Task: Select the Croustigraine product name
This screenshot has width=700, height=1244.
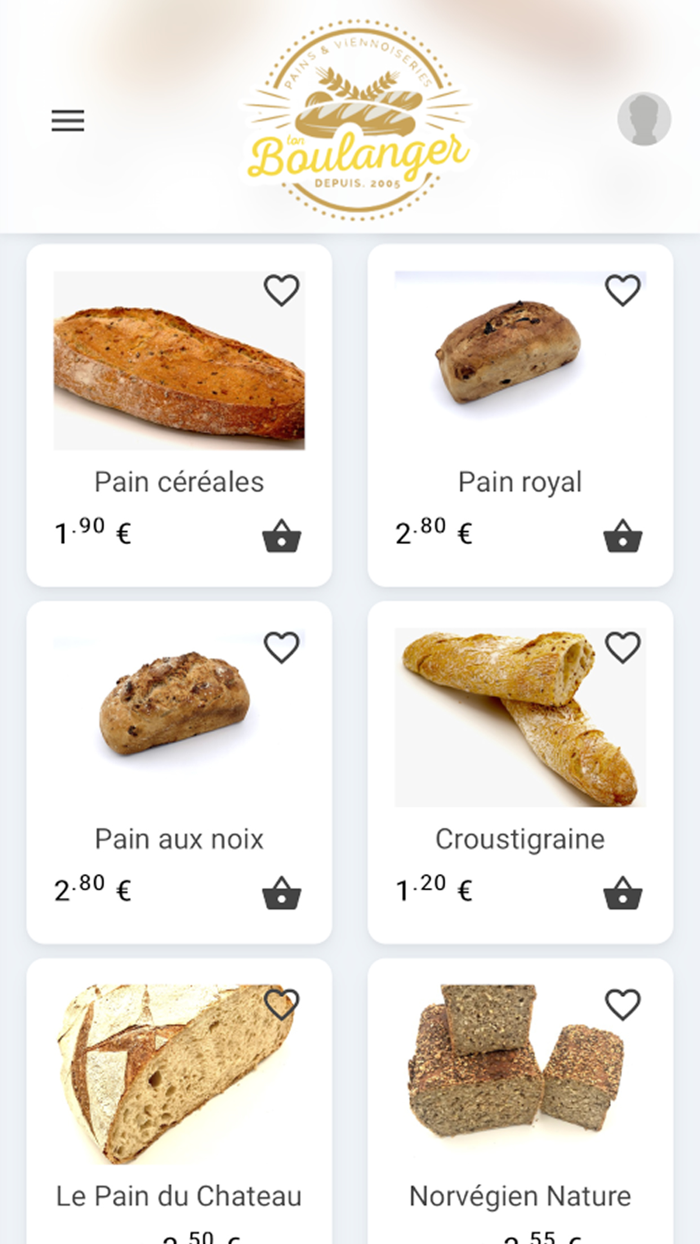Action: [519, 840]
